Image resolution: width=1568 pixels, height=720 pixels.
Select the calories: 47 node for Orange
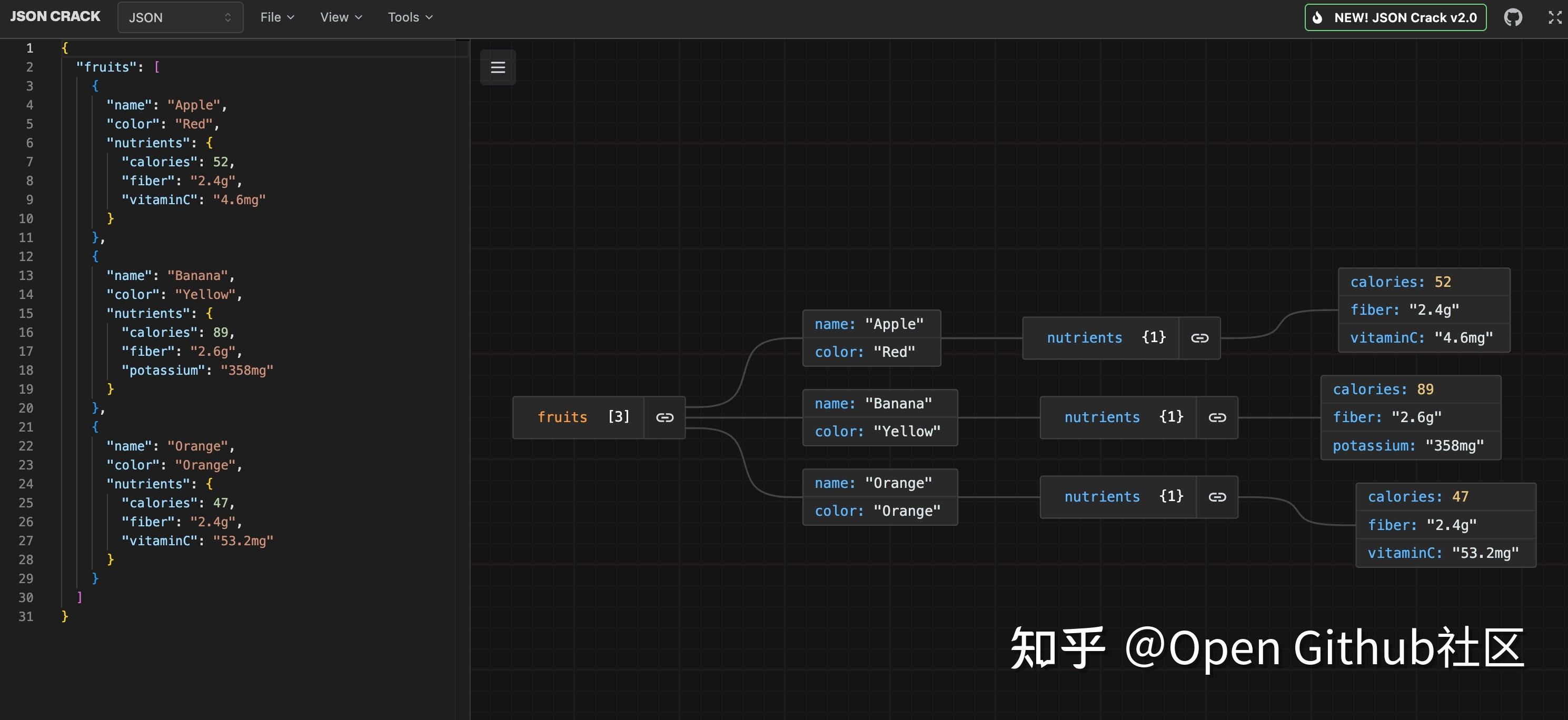(1418, 496)
